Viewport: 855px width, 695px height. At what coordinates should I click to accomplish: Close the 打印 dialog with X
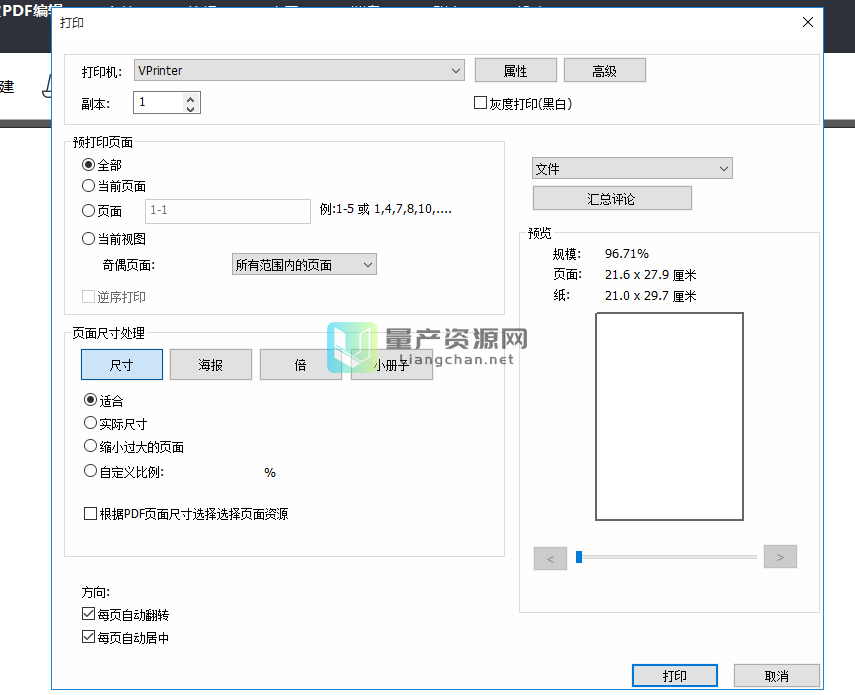(x=808, y=22)
